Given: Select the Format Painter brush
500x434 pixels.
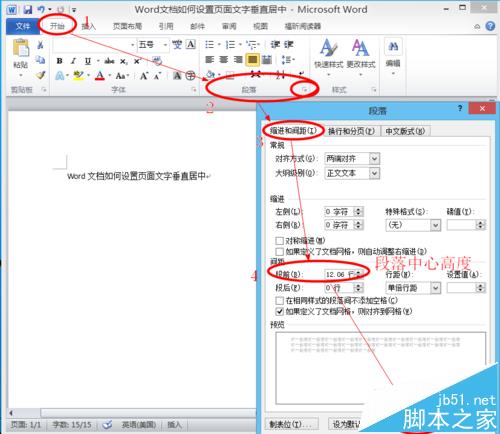Looking at the screenshot, I should (x=40, y=75).
